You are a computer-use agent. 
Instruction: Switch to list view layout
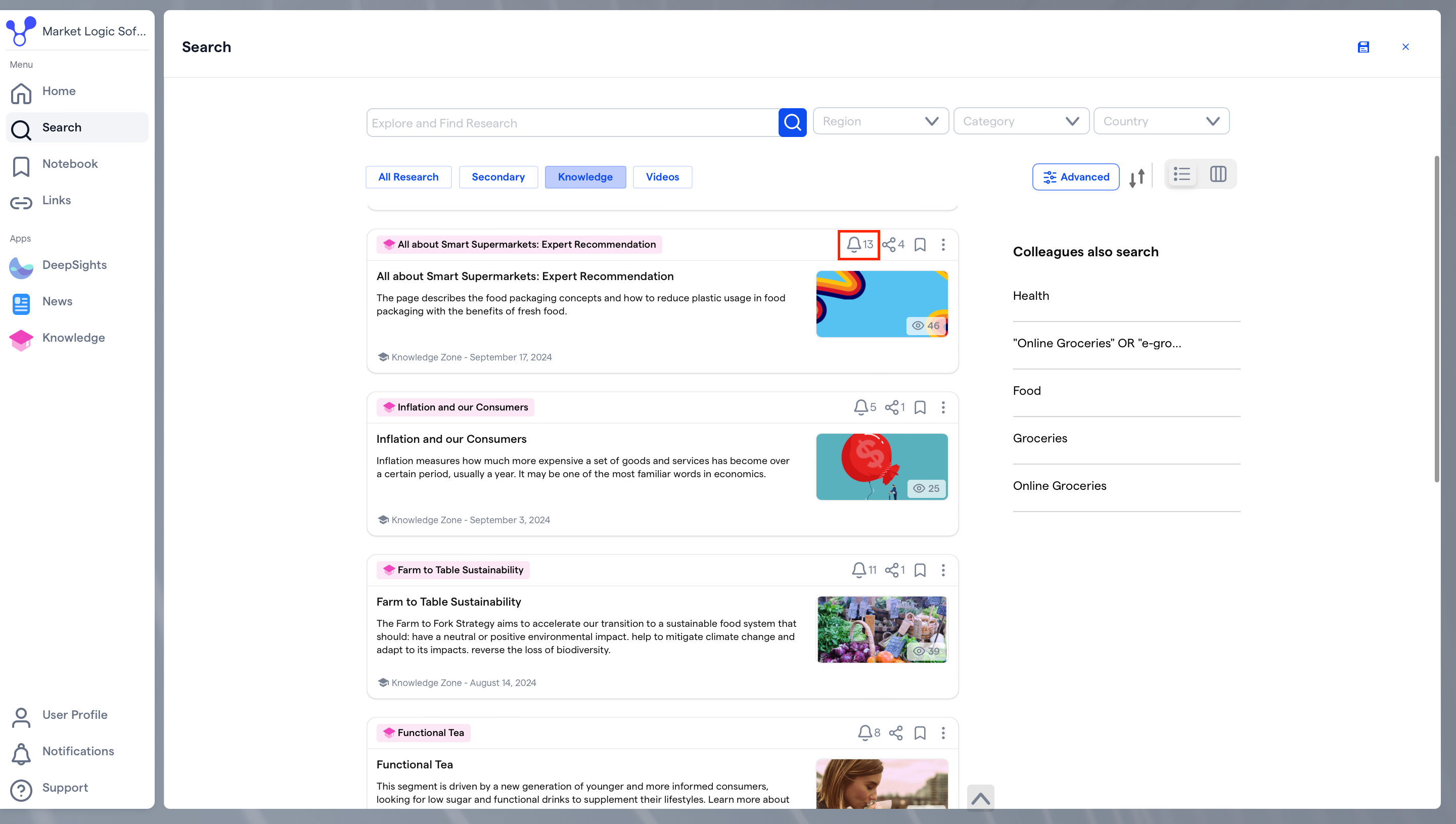1181,174
